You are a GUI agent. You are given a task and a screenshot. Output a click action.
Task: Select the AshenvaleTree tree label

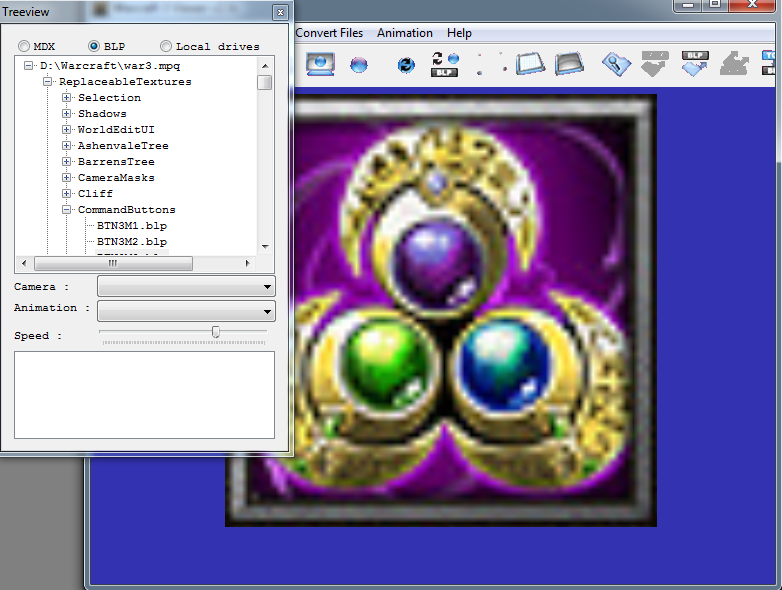click(123, 146)
